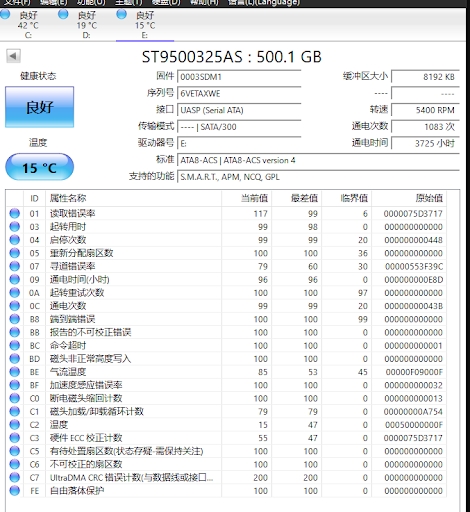Click the status icon for attribute 09 通电时间
This screenshot has width=470, height=512.
pyautogui.click(x=15, y=279)
